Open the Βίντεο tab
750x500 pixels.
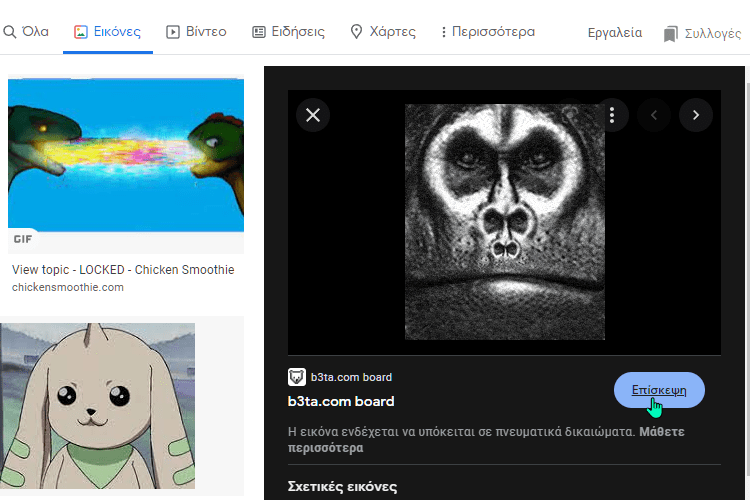pyautogui.click(x=196, y=32)
